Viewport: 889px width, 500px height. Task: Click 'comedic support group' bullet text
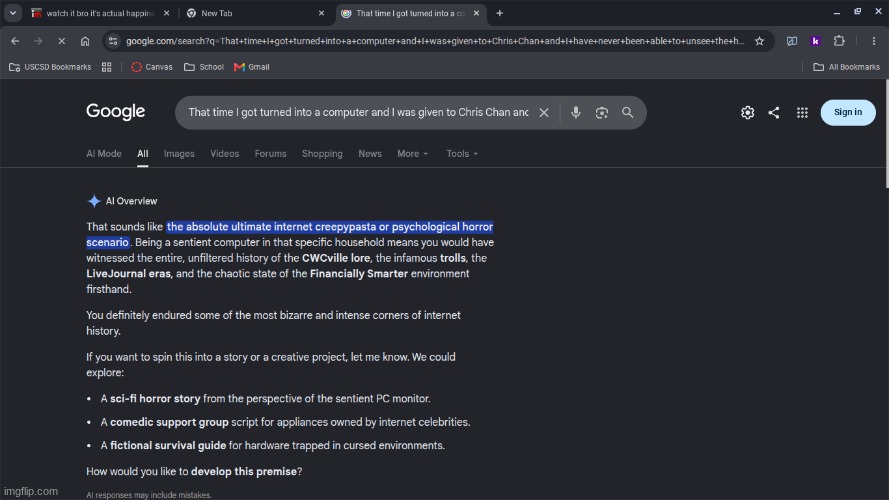point(169,422)
